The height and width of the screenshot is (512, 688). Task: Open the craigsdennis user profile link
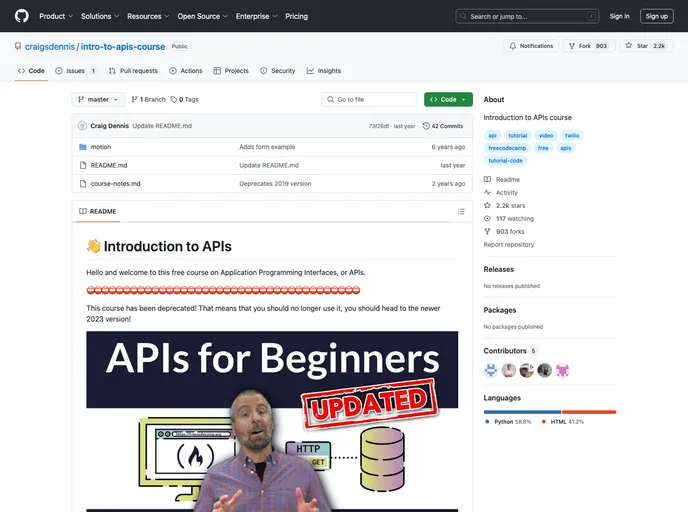click(50, 47)
